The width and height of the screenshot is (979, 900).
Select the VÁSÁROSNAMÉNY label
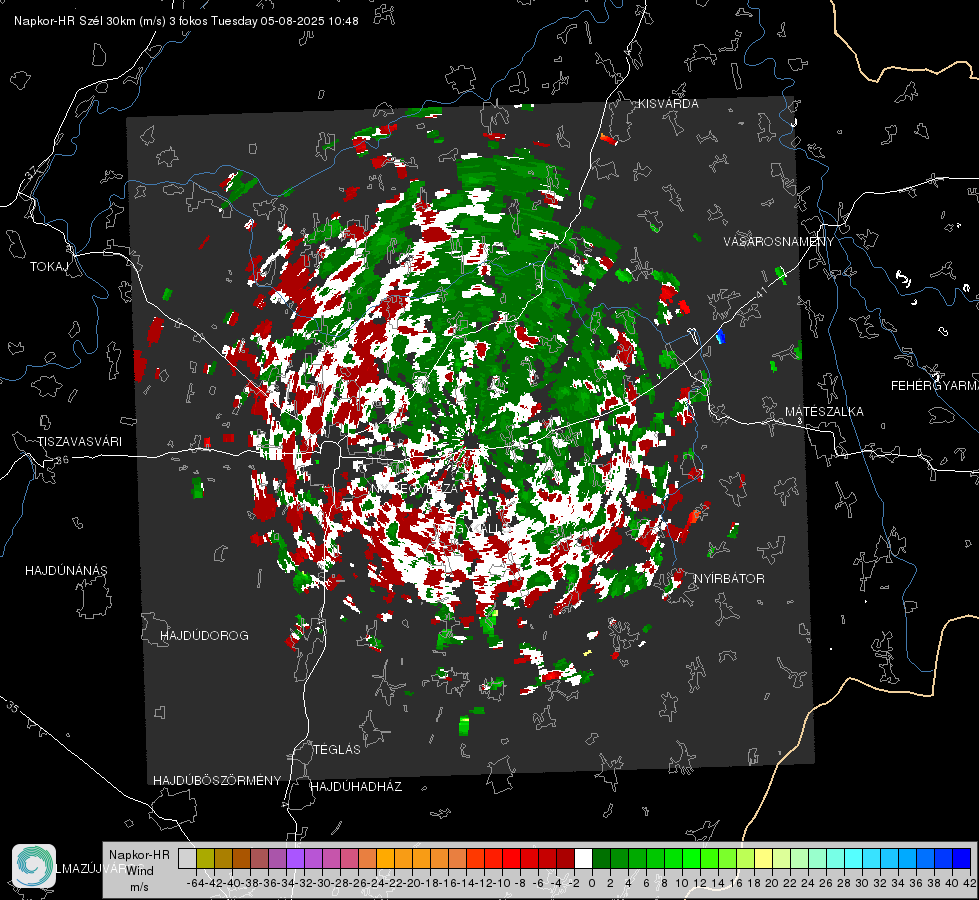coord(779,242)
